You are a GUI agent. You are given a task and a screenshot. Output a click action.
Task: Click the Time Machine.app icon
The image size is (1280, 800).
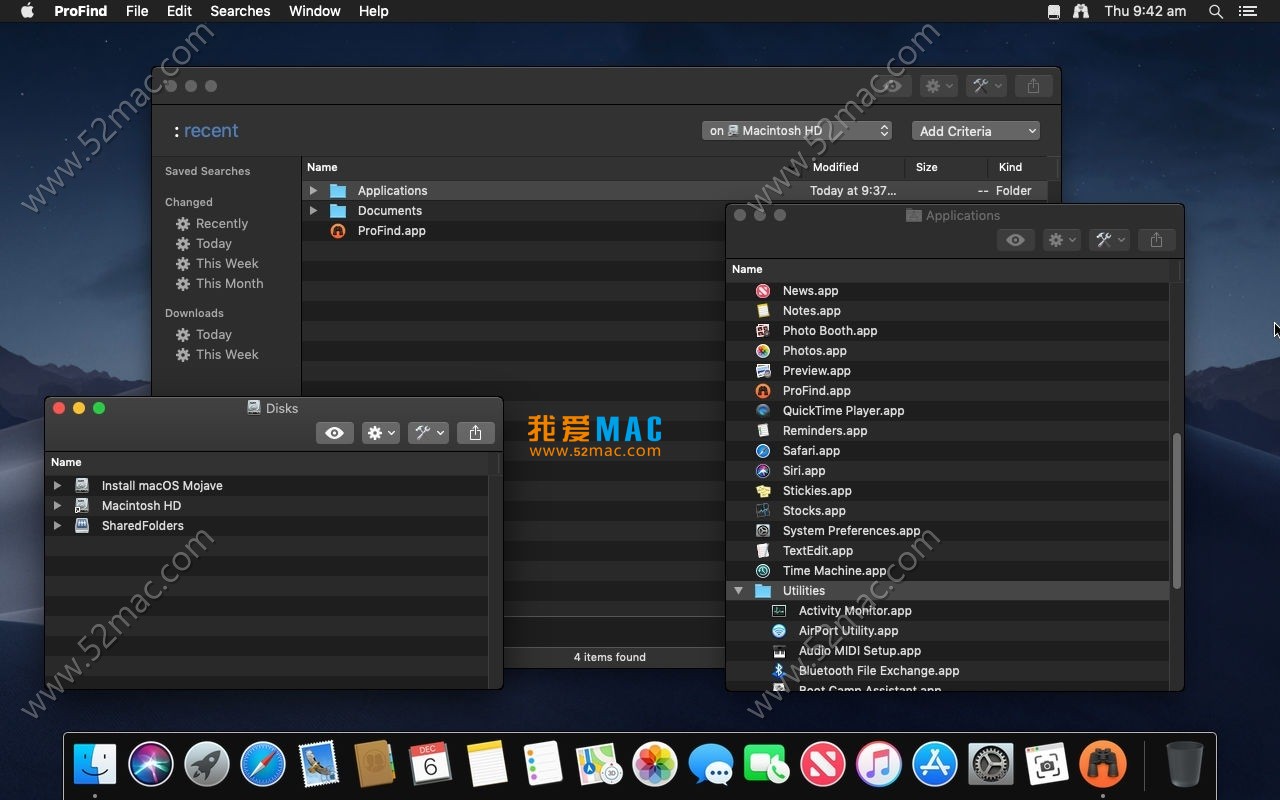(763, 570)
